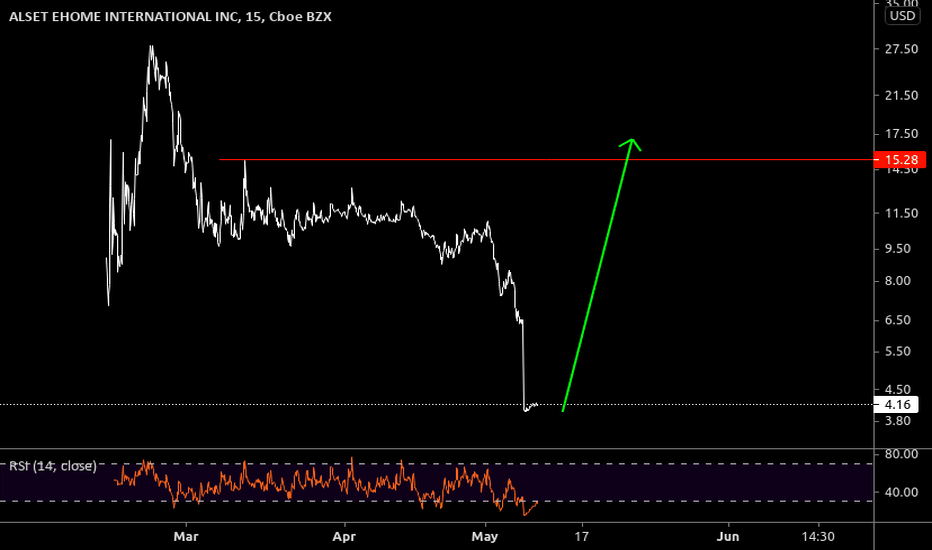932x550 pixels.
Task: Click the 17 date label
Action: coord(581,536)
